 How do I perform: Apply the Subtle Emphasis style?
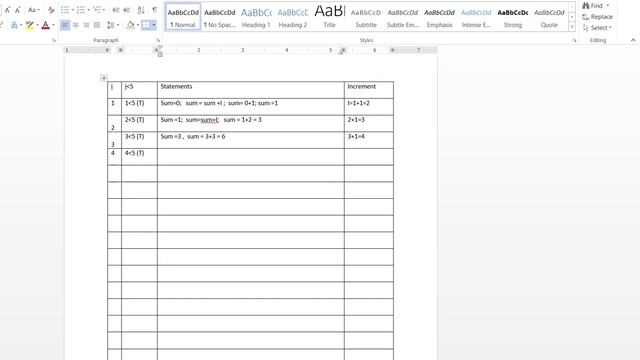[x=403, y=17]
